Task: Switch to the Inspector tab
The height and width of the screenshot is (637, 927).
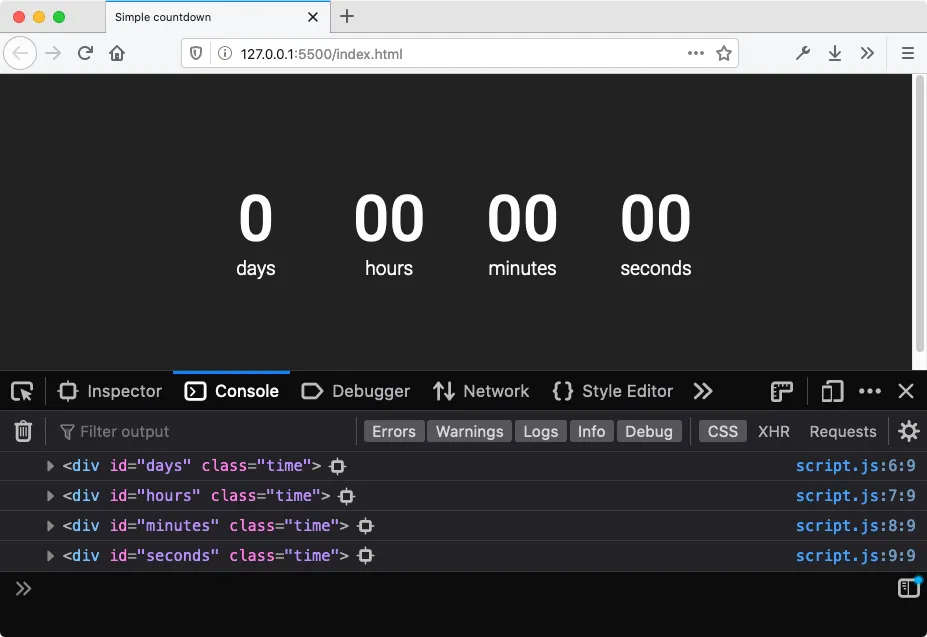Action: [110, 391]
